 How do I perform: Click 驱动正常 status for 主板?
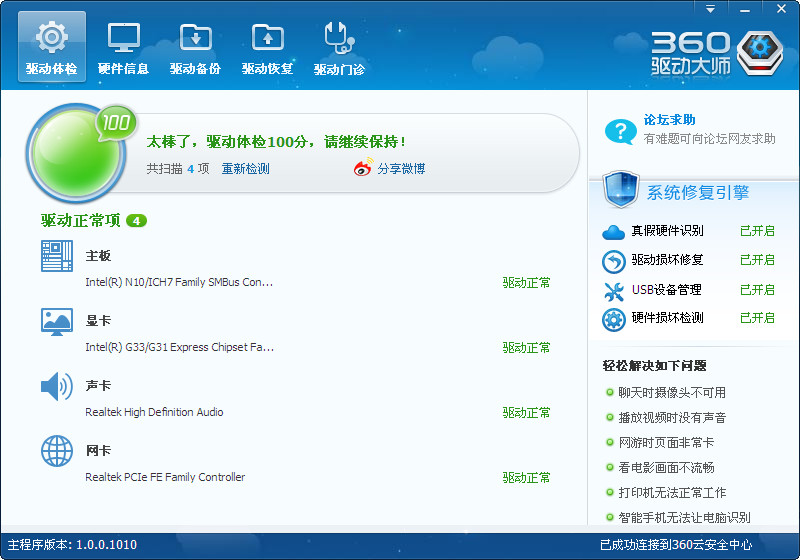(526, 283)
